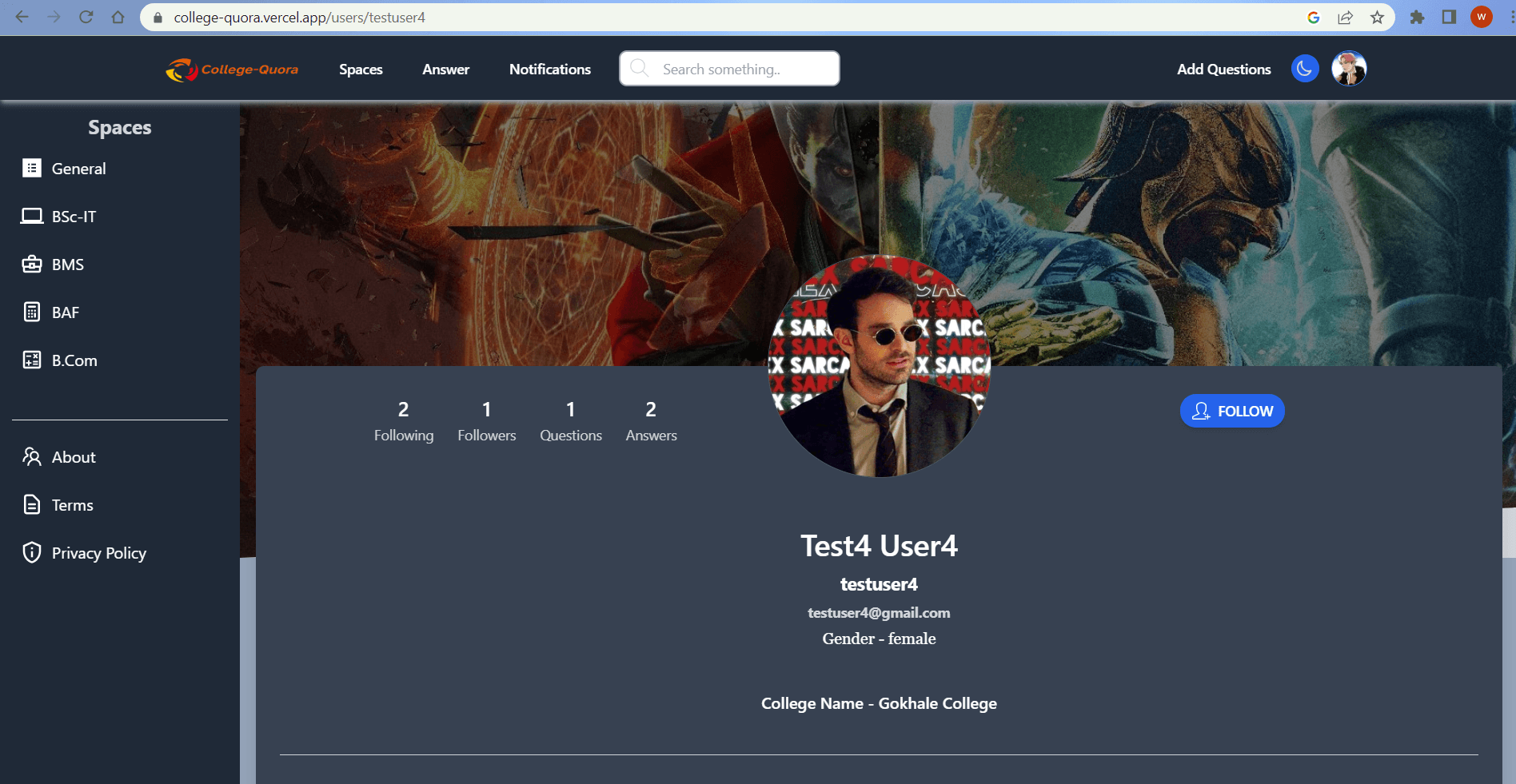Open the Privacy Policy link

tap(99, 553)
